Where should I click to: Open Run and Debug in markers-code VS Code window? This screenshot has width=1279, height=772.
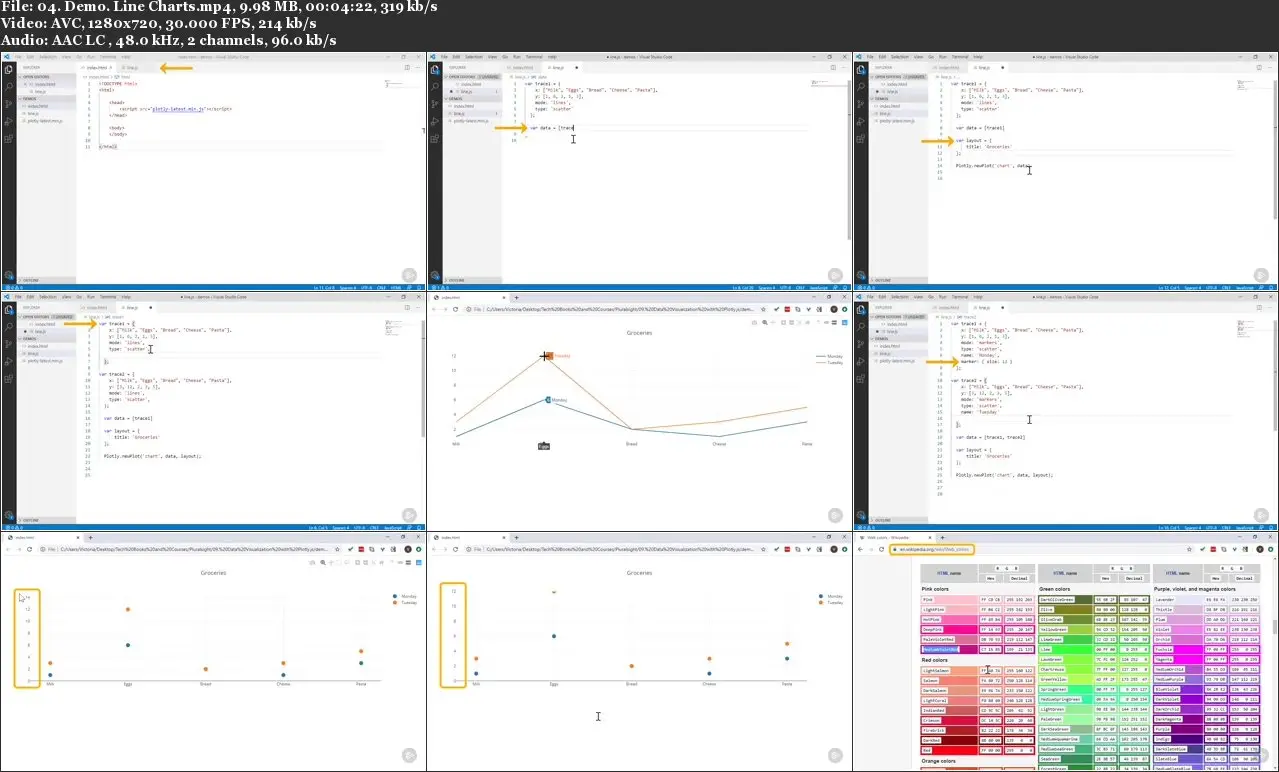click(860, 363)
